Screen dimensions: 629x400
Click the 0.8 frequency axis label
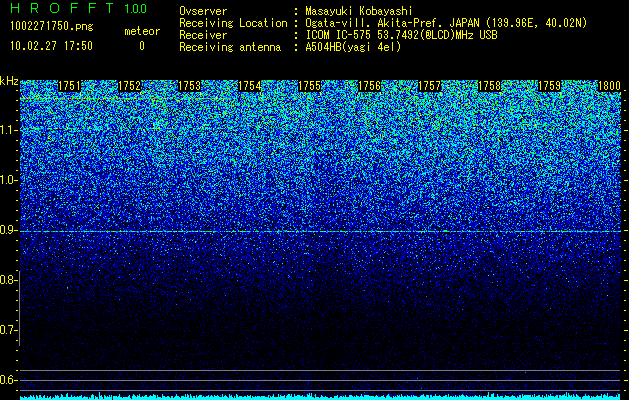[9, 280]
